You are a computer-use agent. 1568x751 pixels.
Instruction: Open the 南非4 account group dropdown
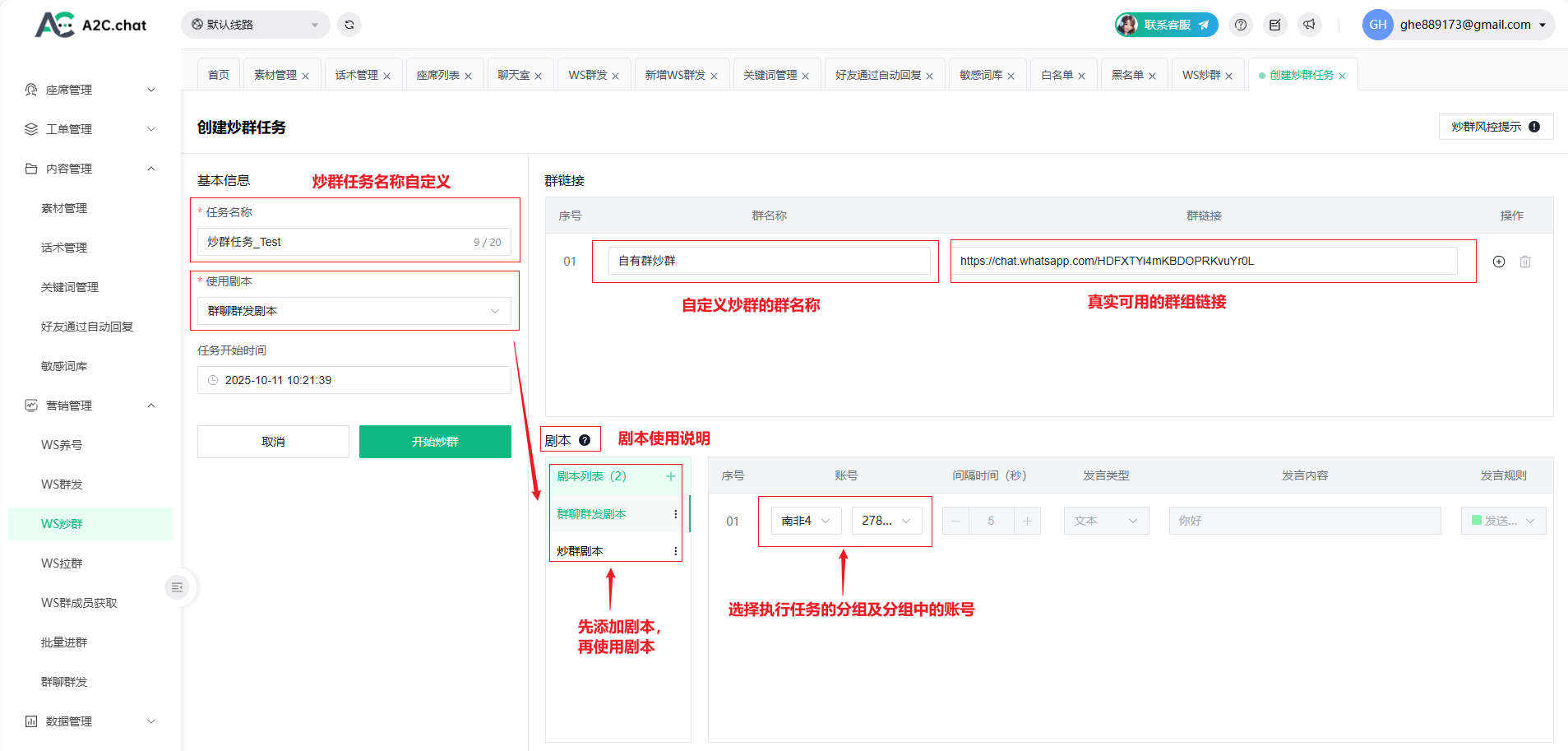(x=805, y=521)
